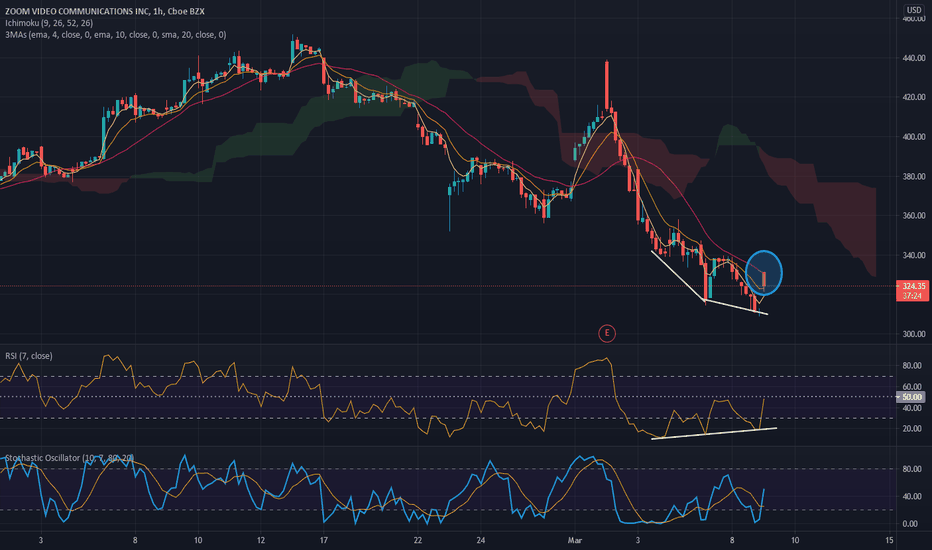Image resolution: width=932 pixels, height=550 pixels.
Task: Select the Stochastic Oscillator pane label
Action: tap(69, 458)
